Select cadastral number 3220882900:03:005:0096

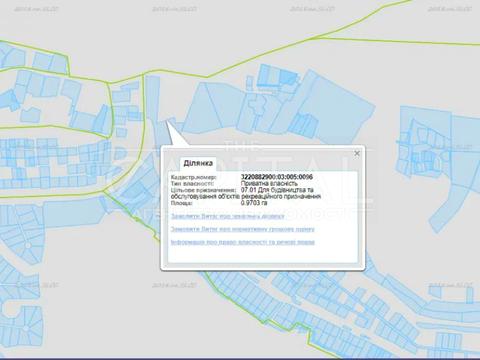coord(277,177)
